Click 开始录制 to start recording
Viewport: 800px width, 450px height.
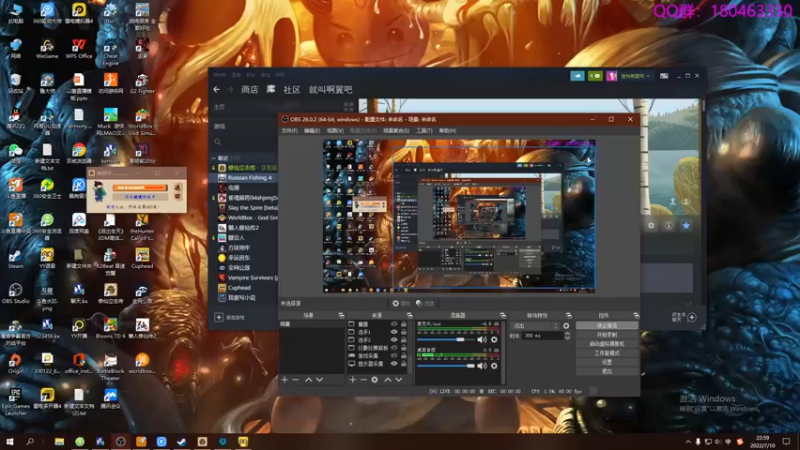pos(607,335)
